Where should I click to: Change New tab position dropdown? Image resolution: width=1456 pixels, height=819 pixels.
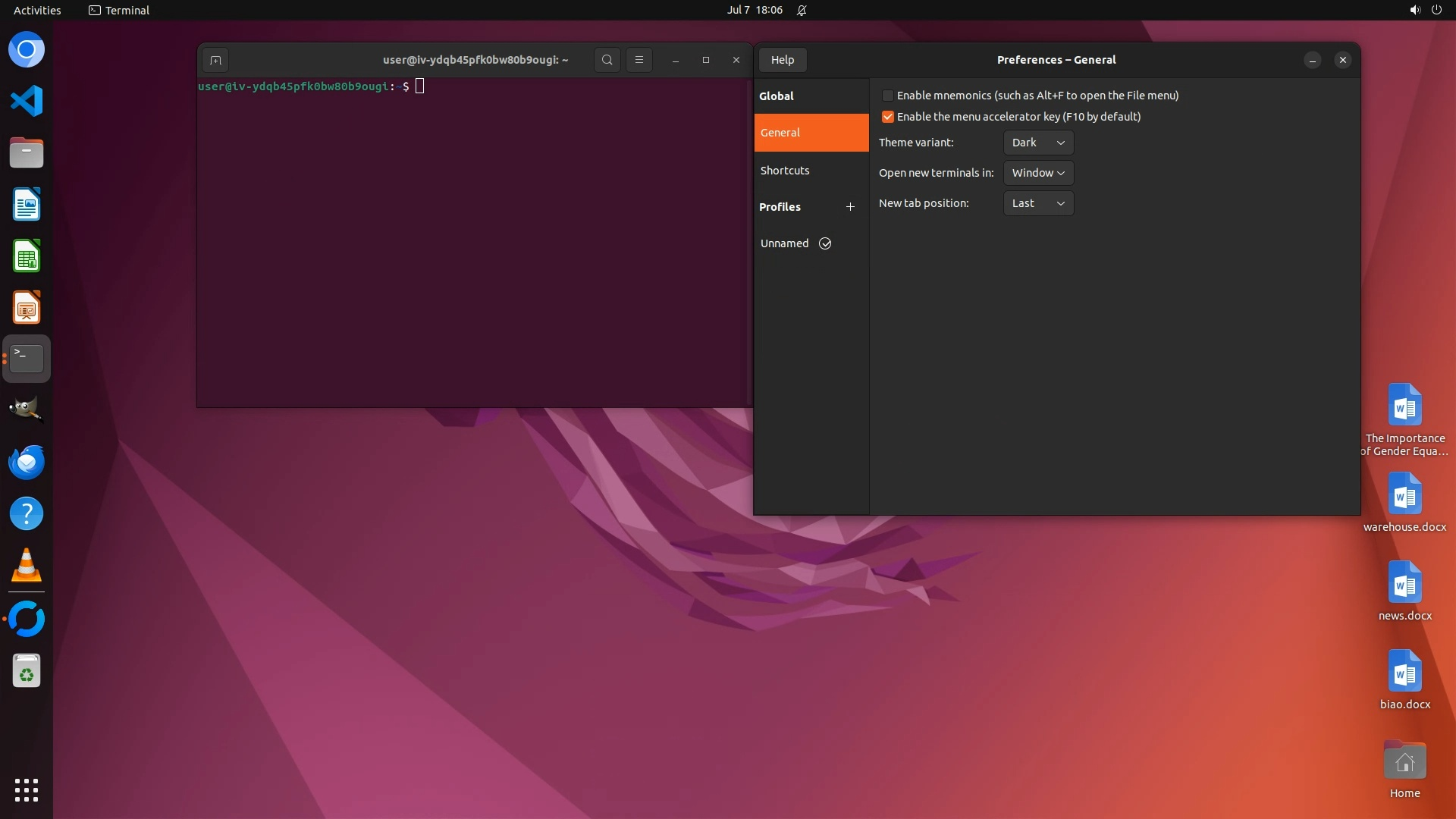click(x=1038, y=203)
